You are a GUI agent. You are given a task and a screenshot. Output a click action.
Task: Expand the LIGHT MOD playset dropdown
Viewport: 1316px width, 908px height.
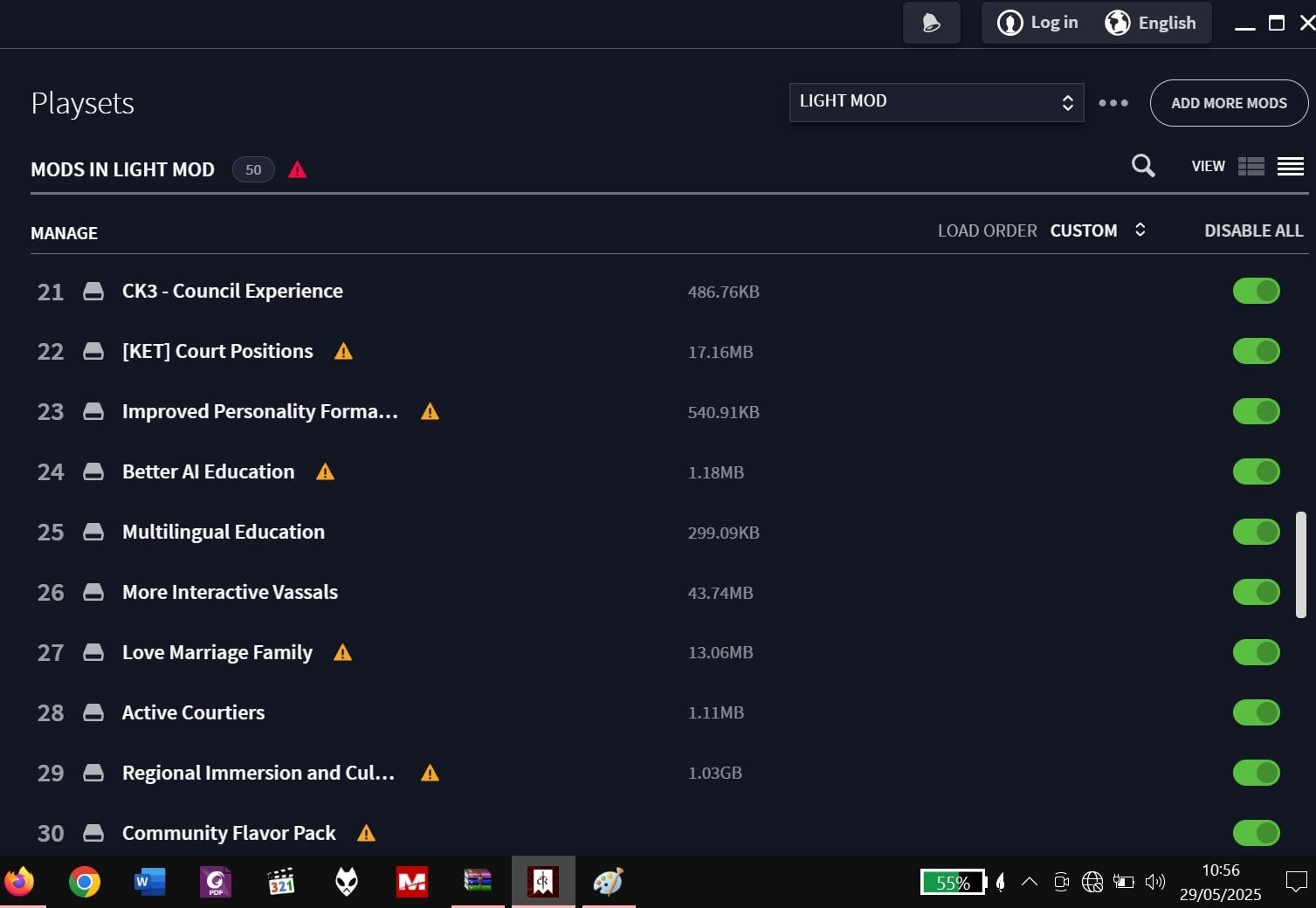[x=936, y=102]
